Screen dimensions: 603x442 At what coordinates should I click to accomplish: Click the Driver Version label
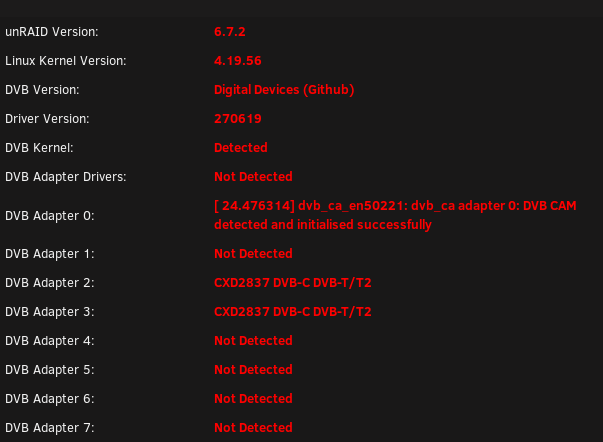pyautogui.click(x=47, y=119)
